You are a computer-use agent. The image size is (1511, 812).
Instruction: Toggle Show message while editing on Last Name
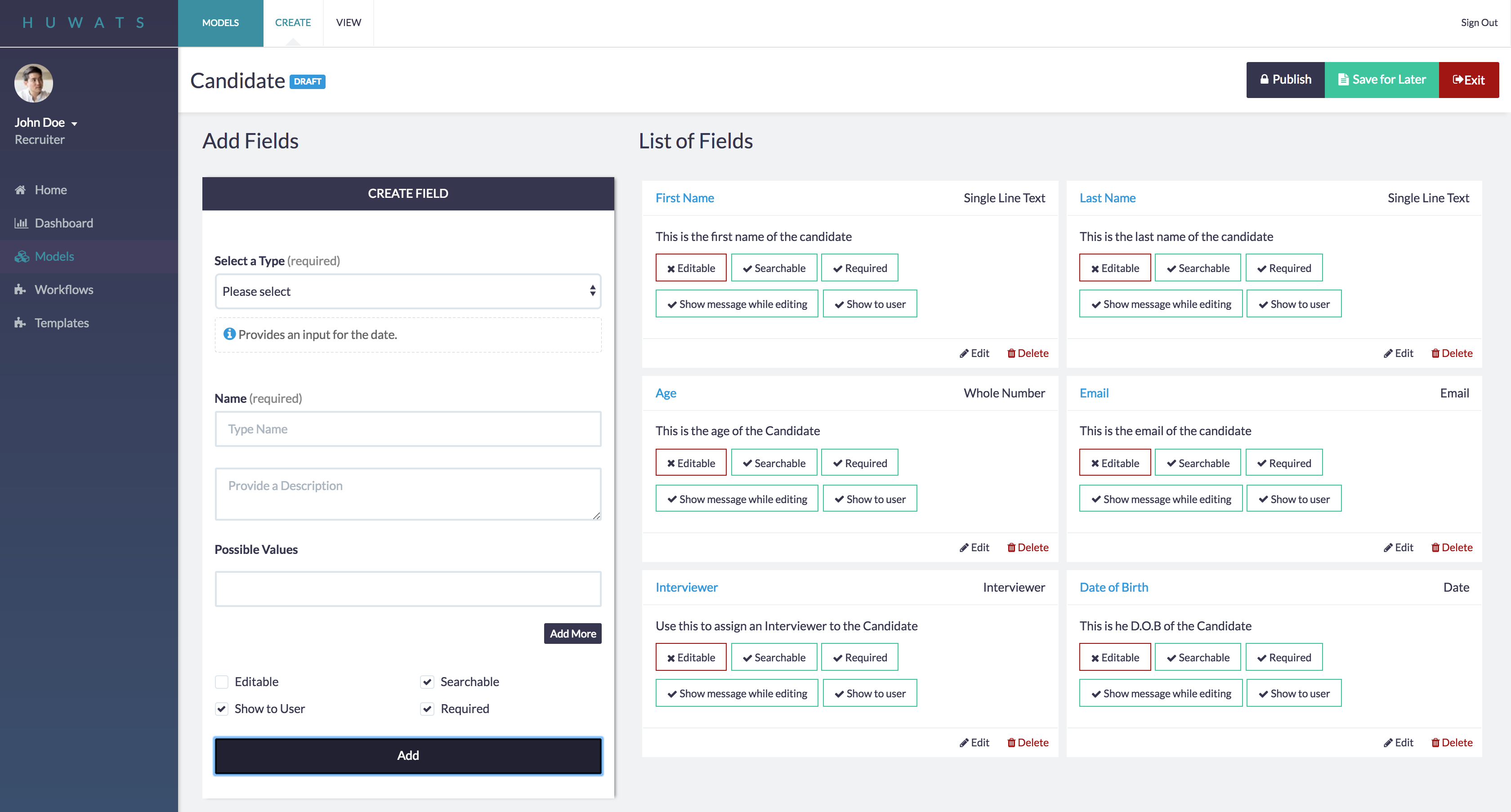1161,303
